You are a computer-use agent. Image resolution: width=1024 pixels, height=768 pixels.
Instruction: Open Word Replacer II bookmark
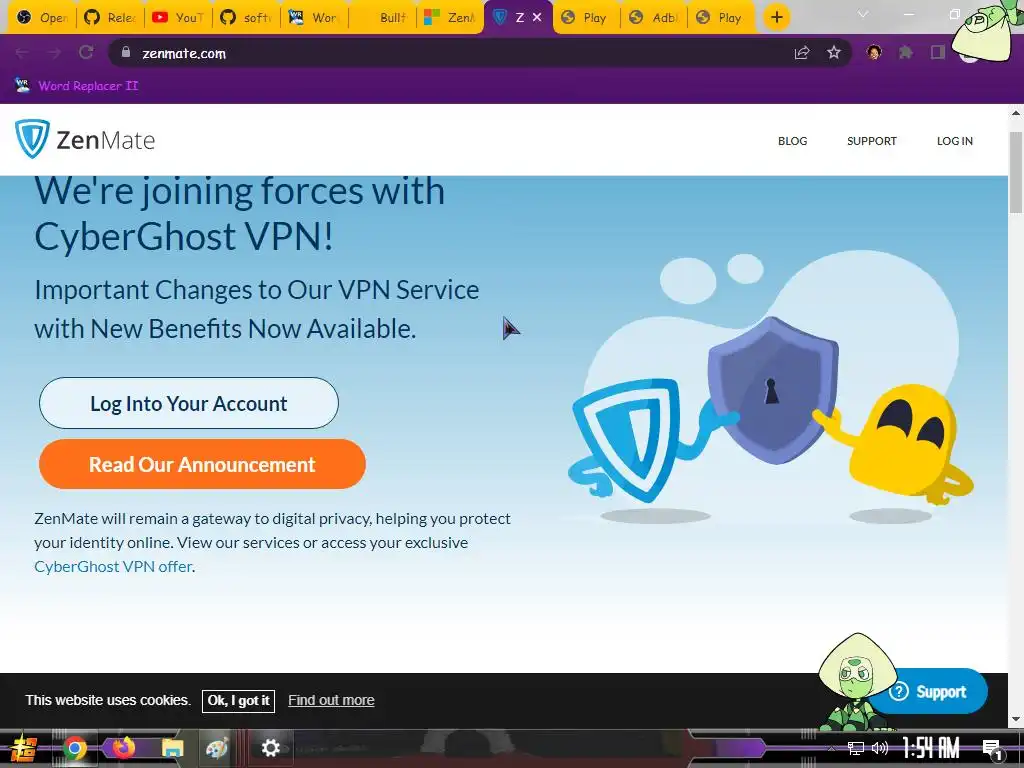(76, 86)
